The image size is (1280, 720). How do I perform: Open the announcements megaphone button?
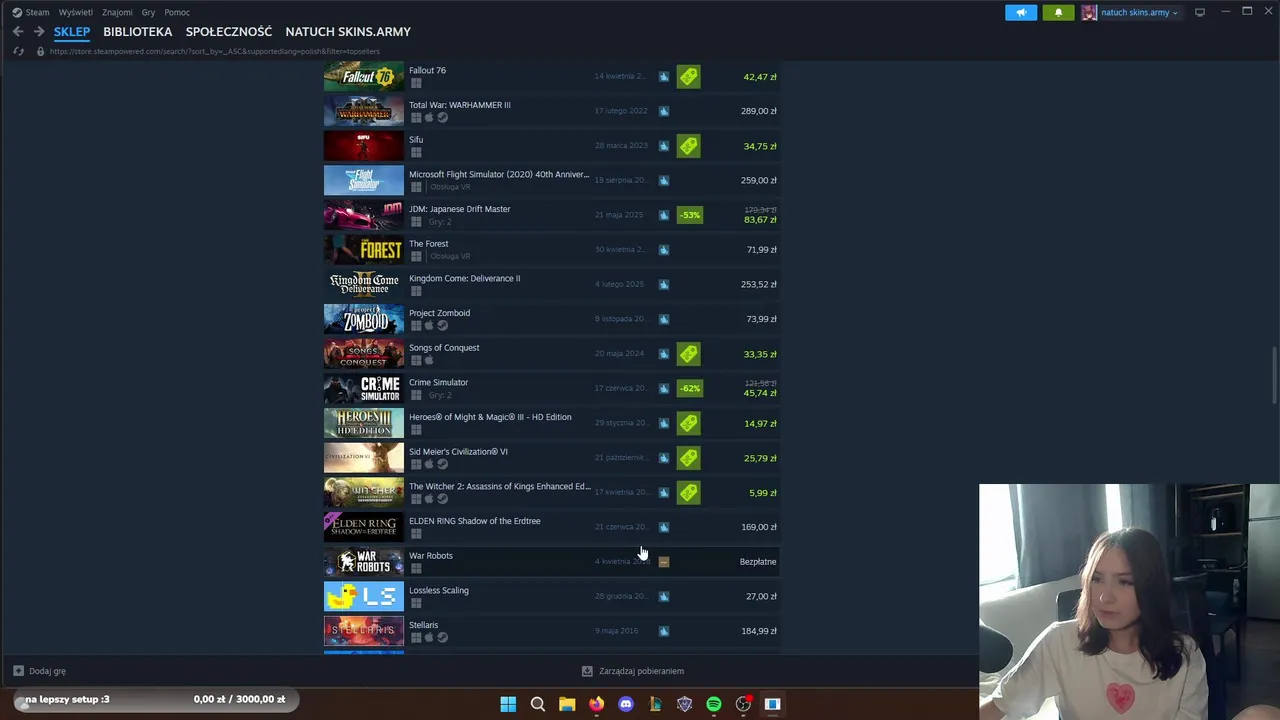pyautogui.click(x=1021, y=12)
